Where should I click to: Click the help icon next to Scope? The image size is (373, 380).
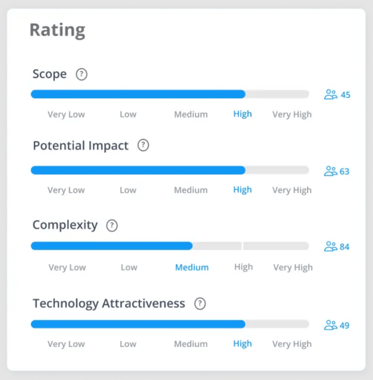click(82, 74)
